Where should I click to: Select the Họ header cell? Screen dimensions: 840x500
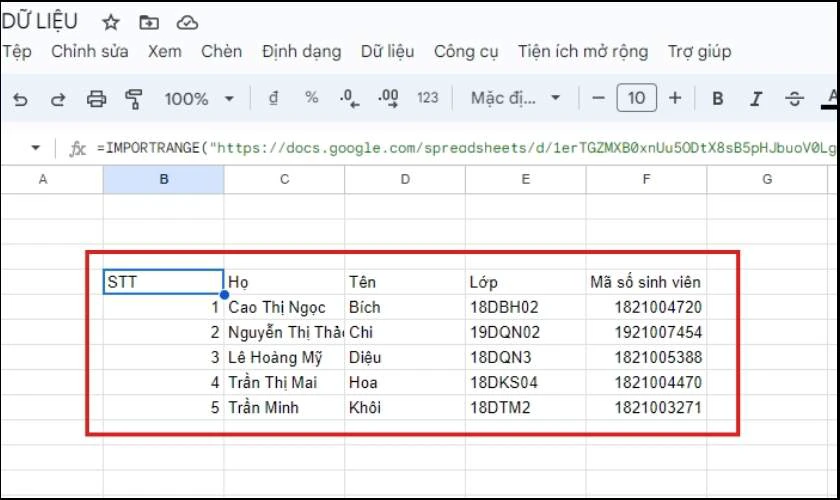tap(284, 282)
